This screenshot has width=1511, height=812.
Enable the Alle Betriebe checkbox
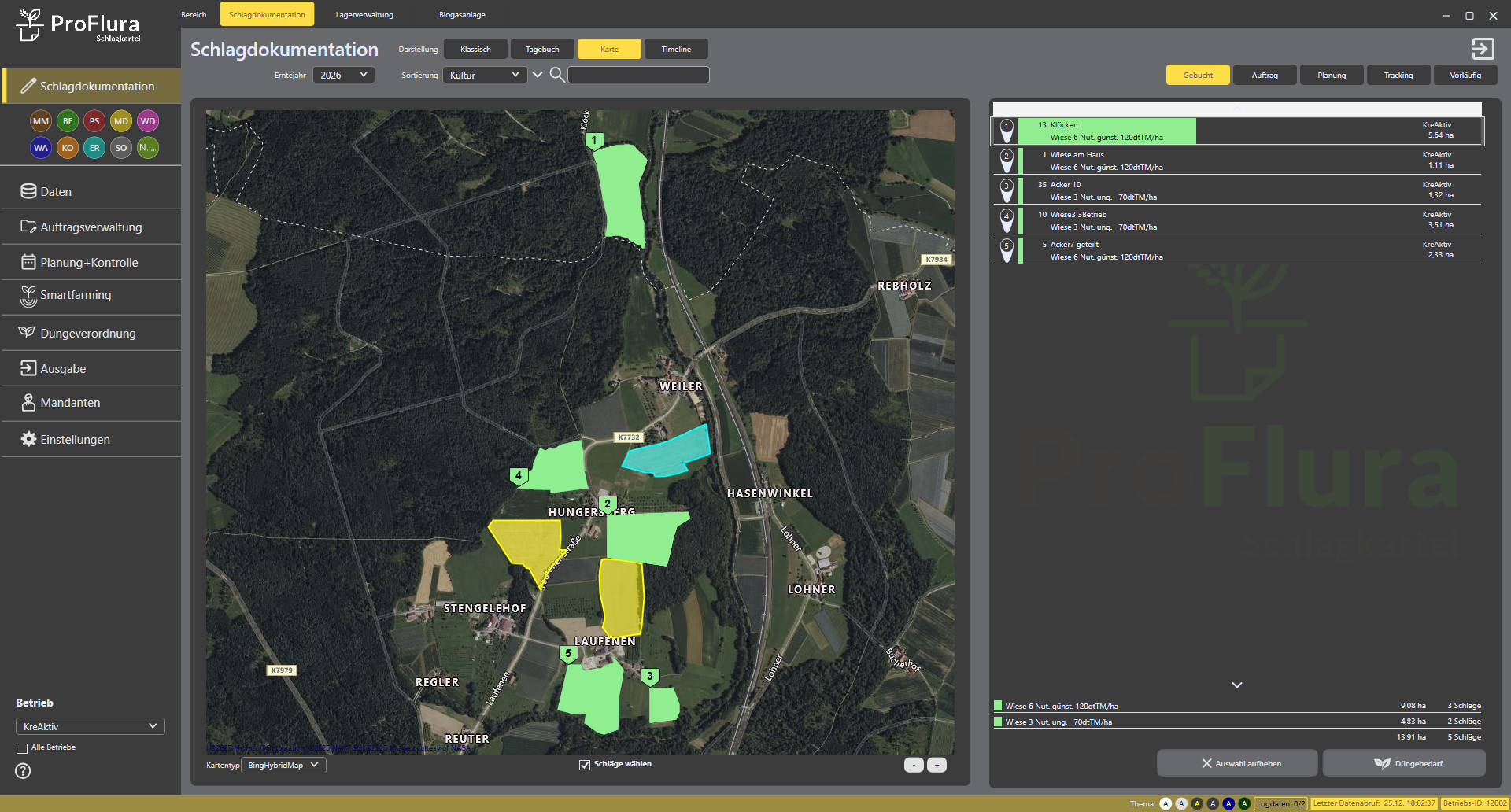point(22,748)
